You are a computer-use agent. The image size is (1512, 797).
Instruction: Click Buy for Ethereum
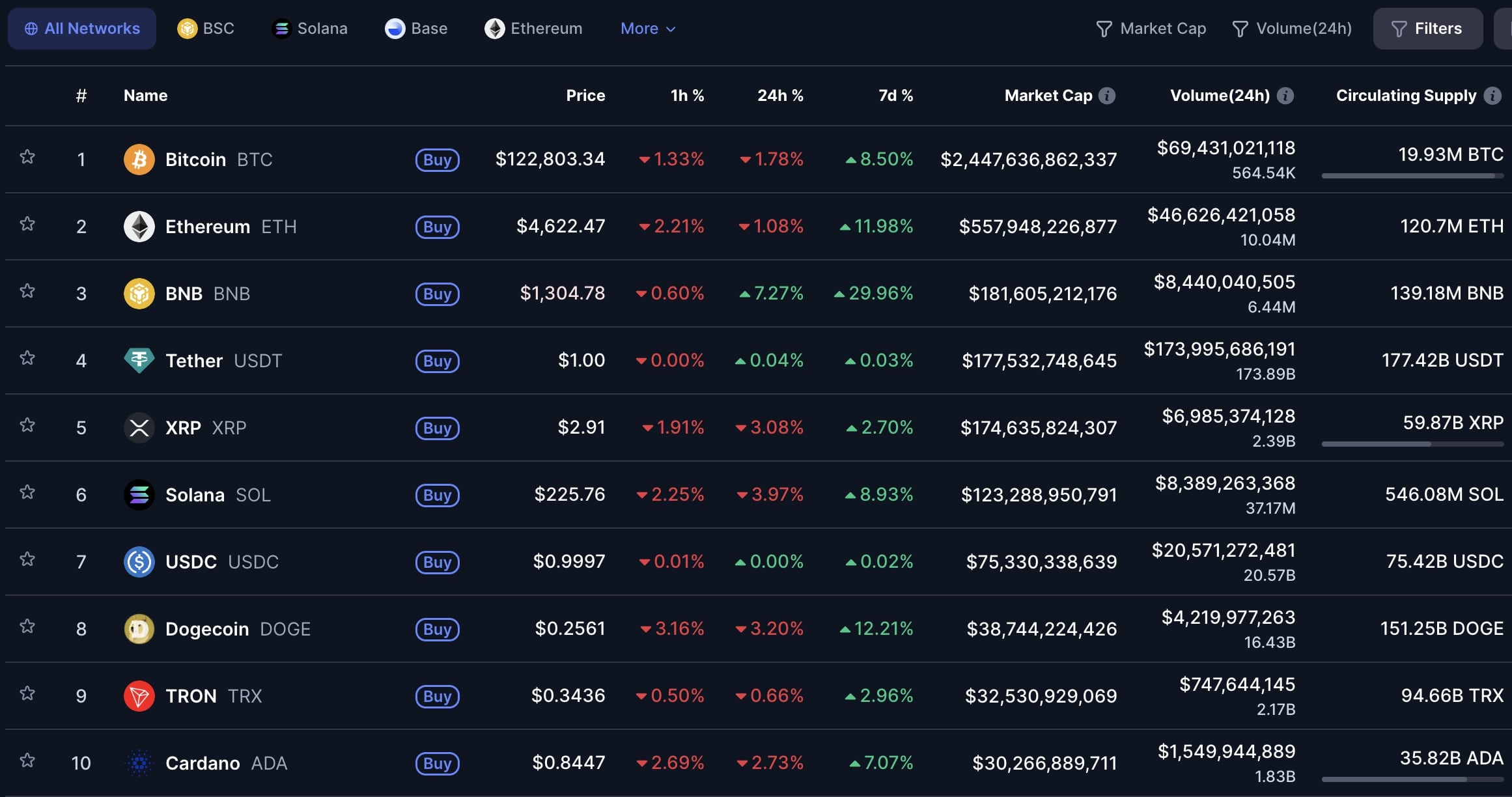pyautogui.click(x=438, y=227)
